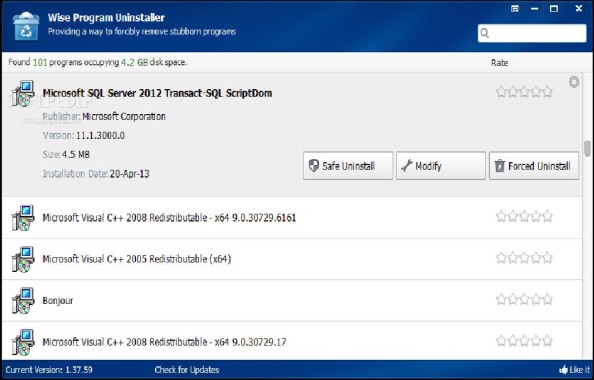The height and width of the screenshot is (380, 594).
Task: Rate Visual C++ 9.0.30729.17 four stars
Action: (536, 341)
